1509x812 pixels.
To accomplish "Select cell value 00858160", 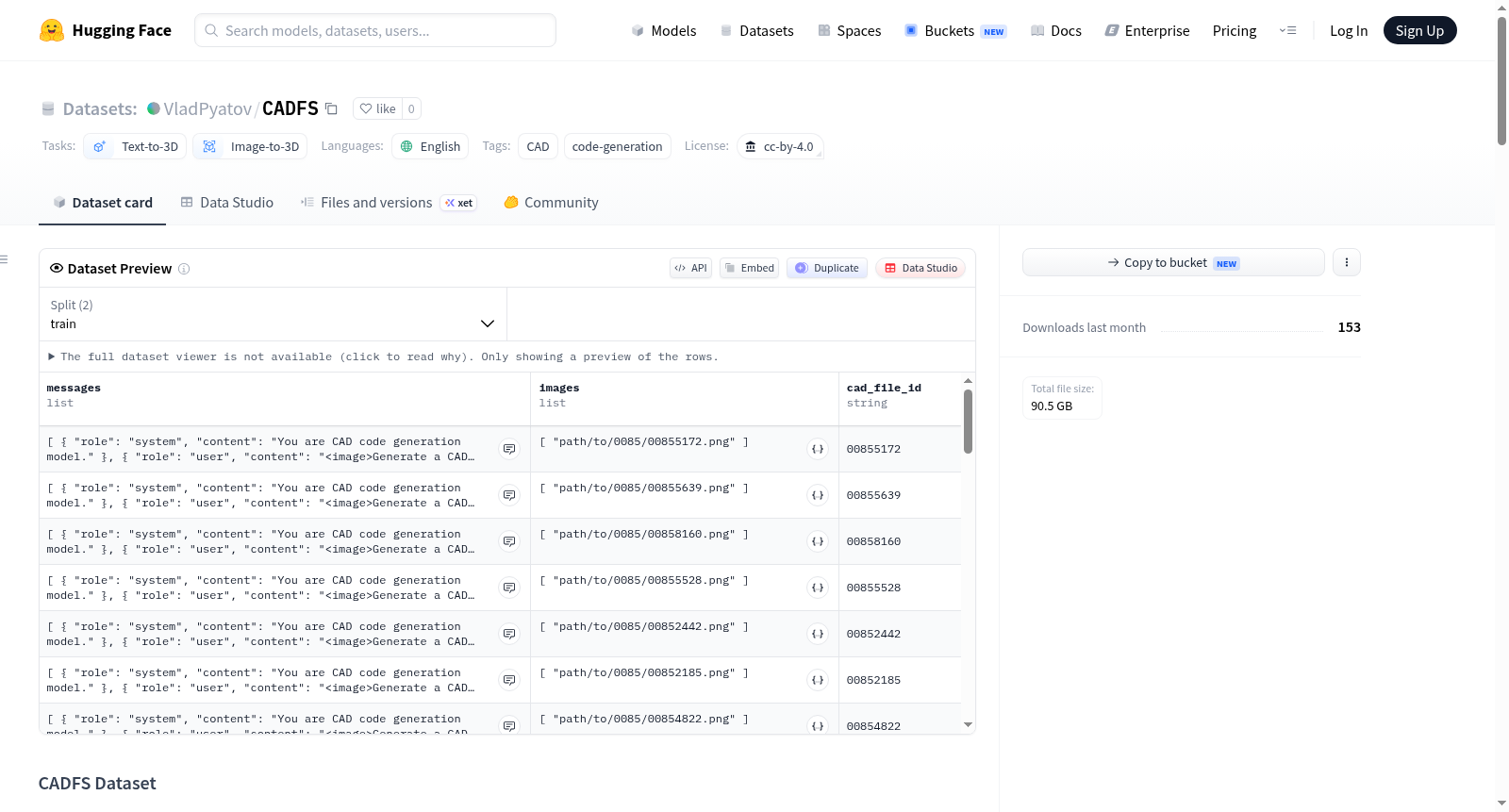I will point(873,541).
